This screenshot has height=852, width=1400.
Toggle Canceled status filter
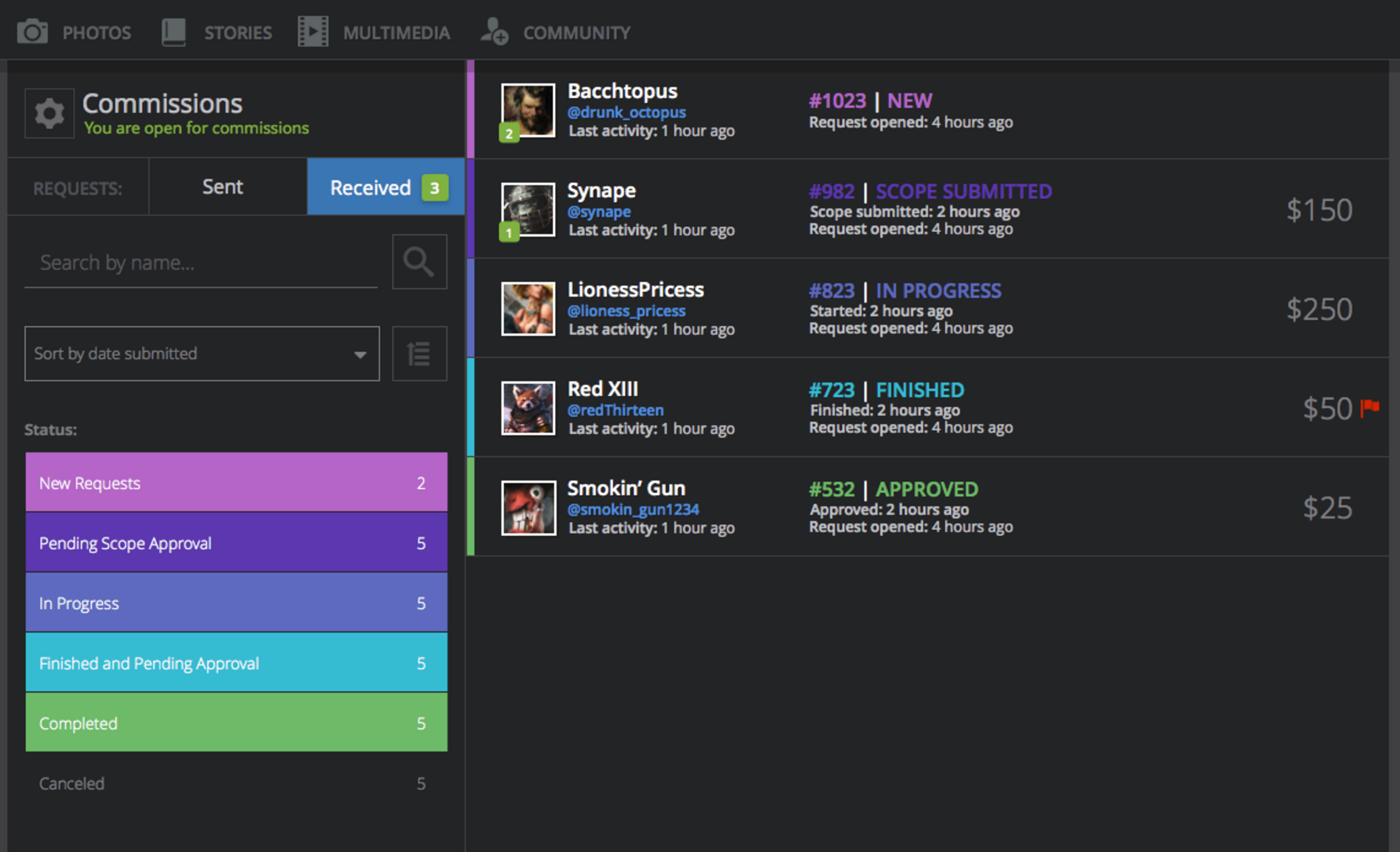(236, 783)
